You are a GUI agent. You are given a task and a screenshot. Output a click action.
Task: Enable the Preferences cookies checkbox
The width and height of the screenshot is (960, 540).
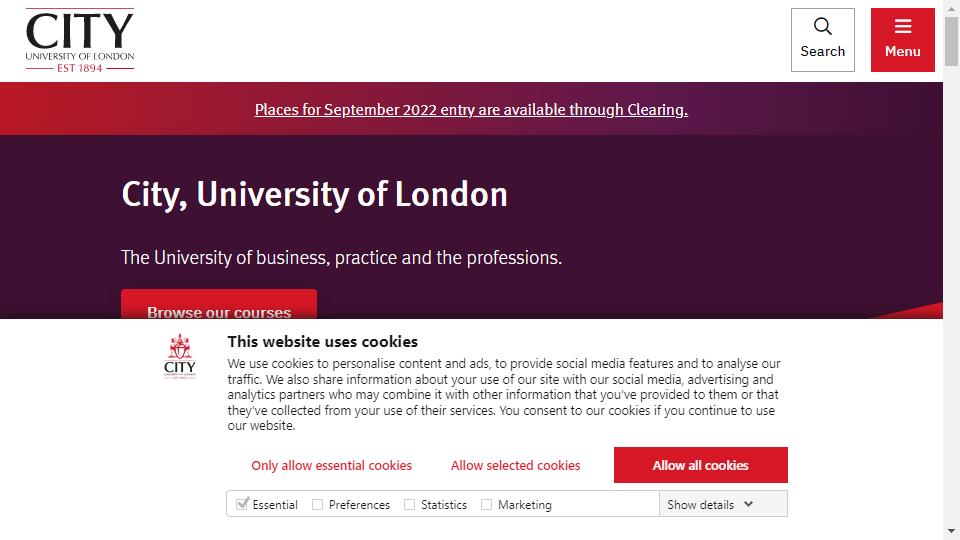[317, 504]
